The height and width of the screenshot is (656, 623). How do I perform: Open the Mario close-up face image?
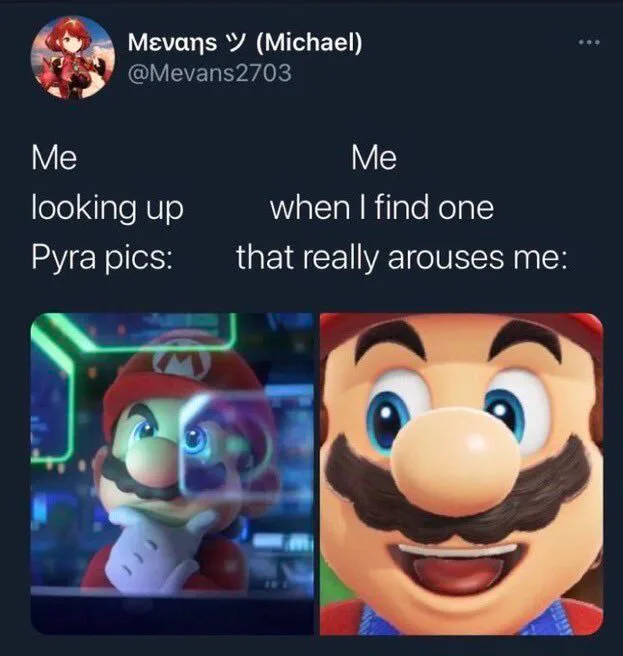[x=461, y=473]
